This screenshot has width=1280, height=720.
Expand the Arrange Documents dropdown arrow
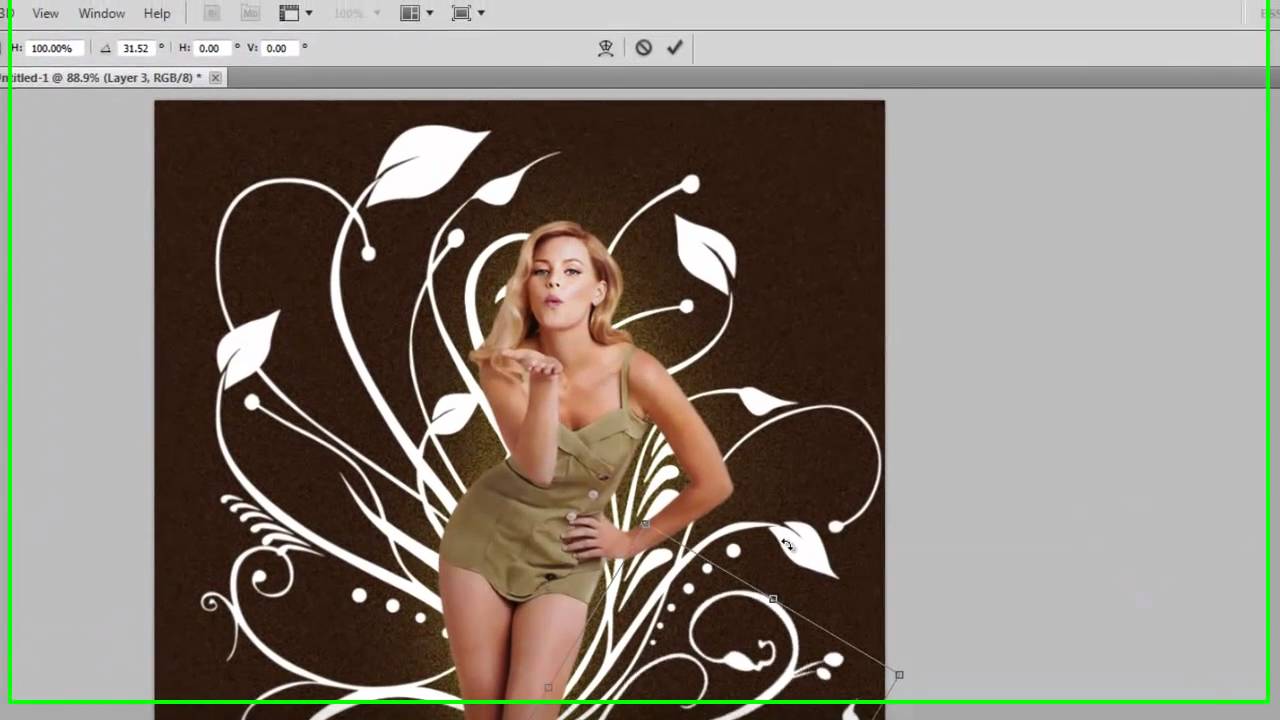click(430, 13)
